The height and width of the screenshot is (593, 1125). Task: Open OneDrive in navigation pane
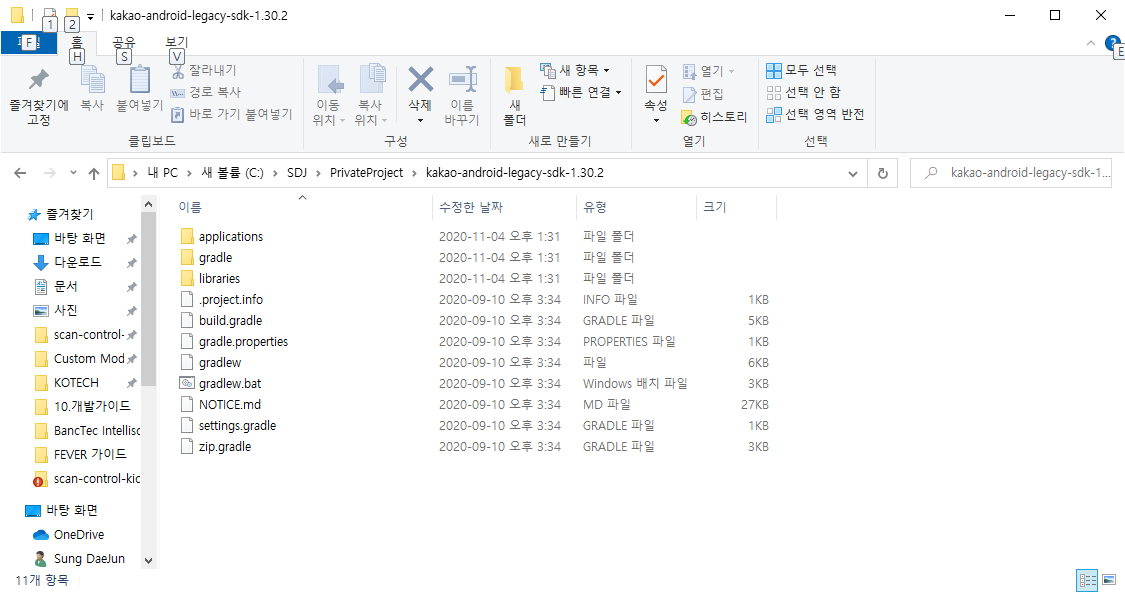[79, 535]
